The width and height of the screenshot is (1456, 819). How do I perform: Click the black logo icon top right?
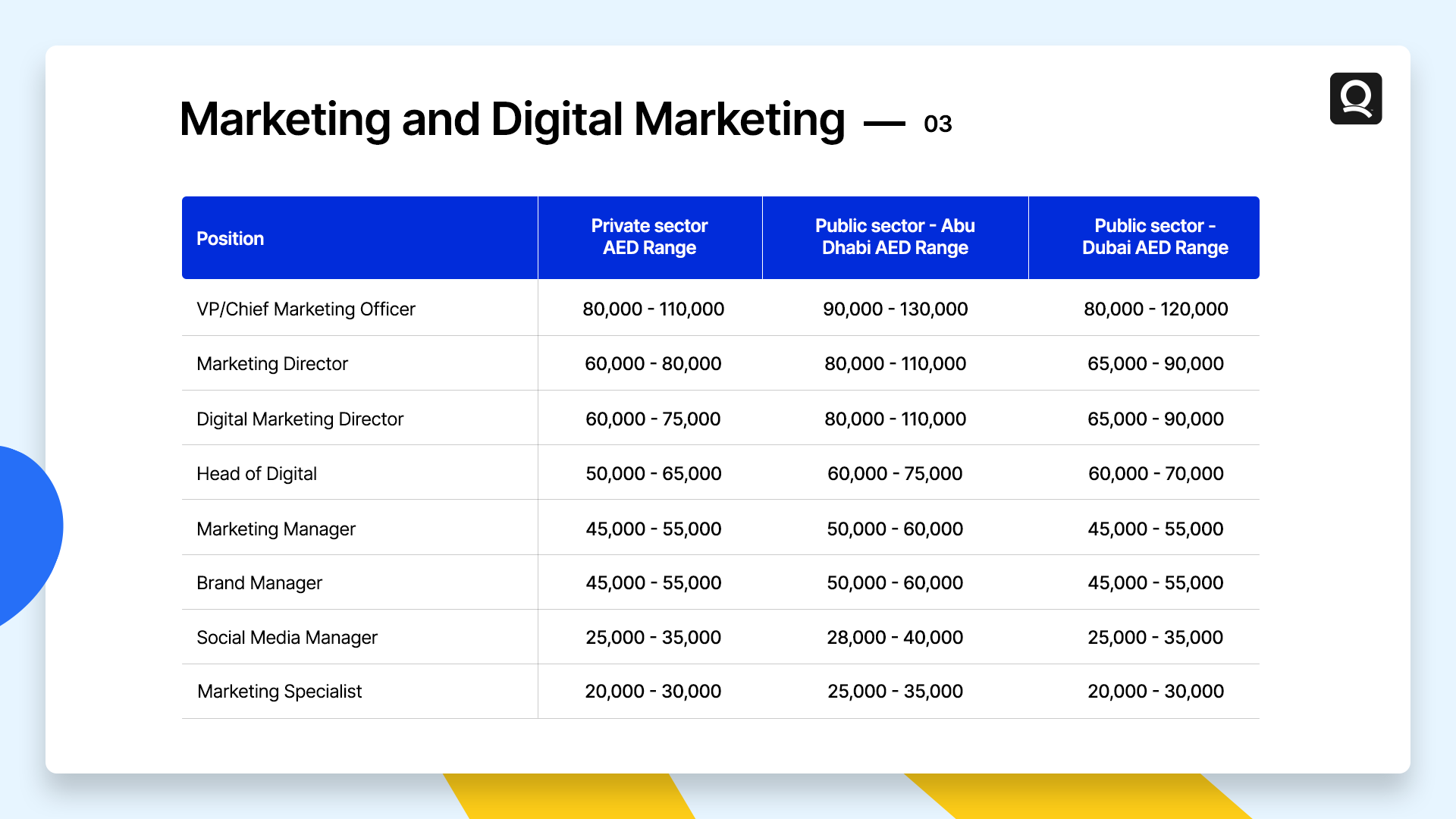[1355, 99]
